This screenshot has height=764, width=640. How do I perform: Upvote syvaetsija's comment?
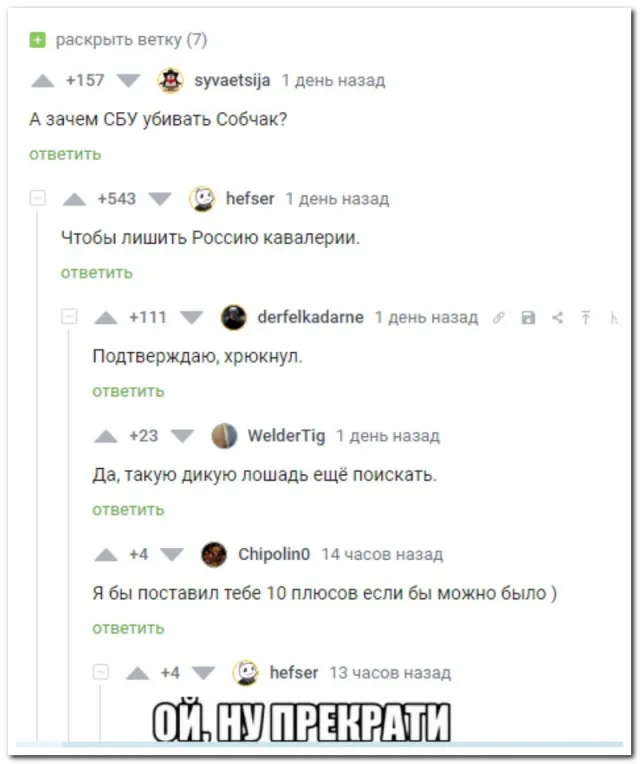coord(42,81)
